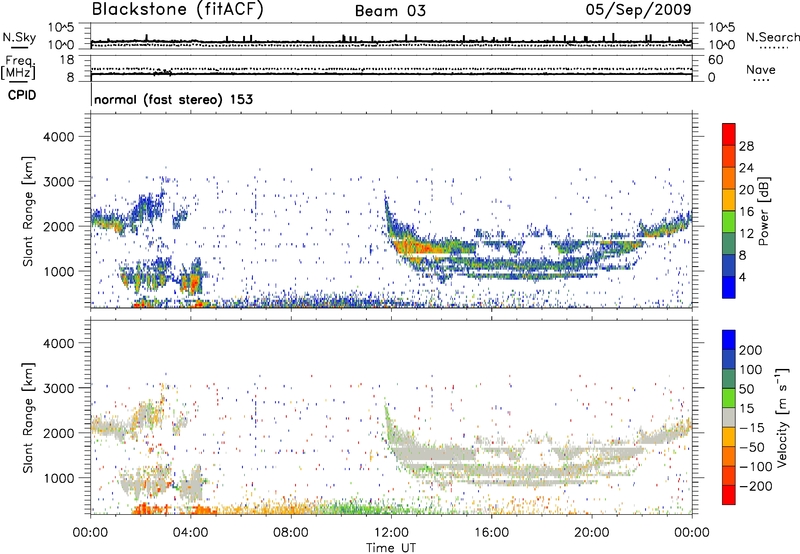The width and height of the screenshot is (800, 554).
Task: Click the 1000 tick on the velocity panel axis
Action: point(58,478)
